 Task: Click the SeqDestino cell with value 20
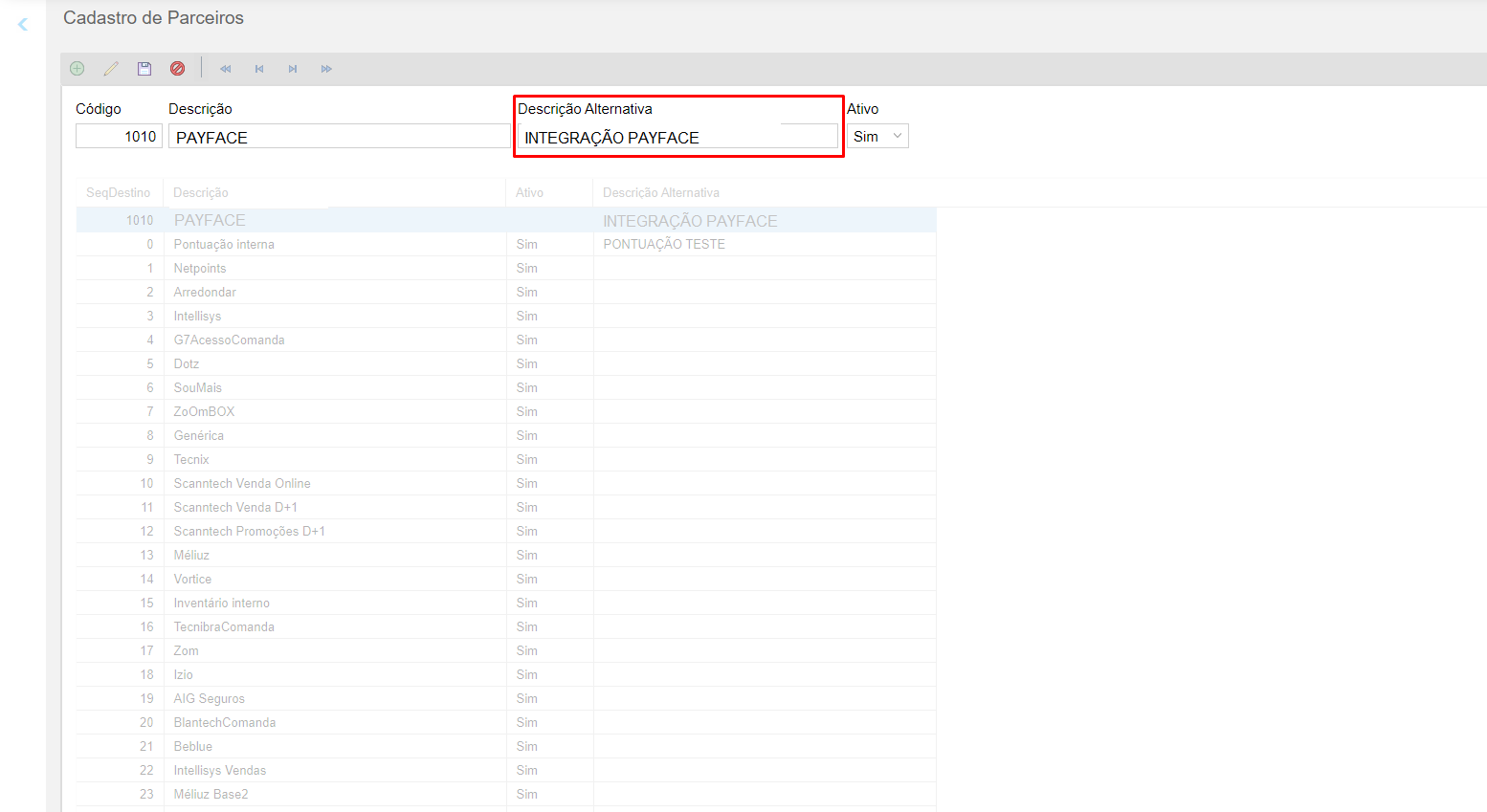(120, 722)
